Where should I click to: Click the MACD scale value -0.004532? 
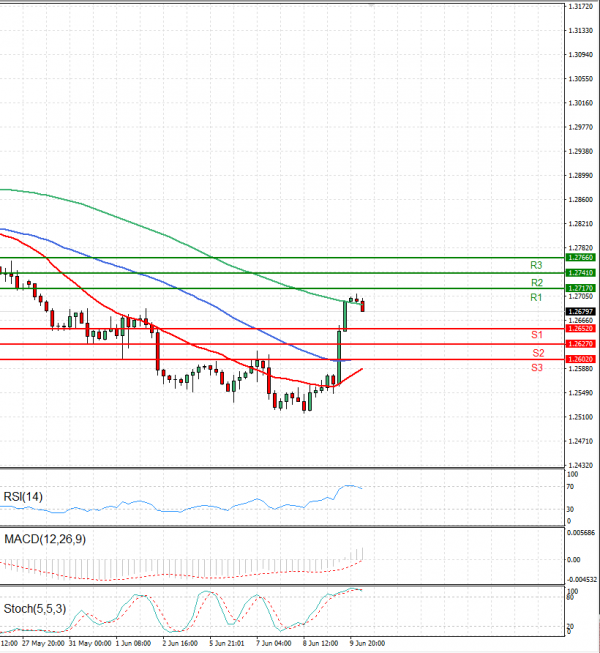[x=581, y=580]
